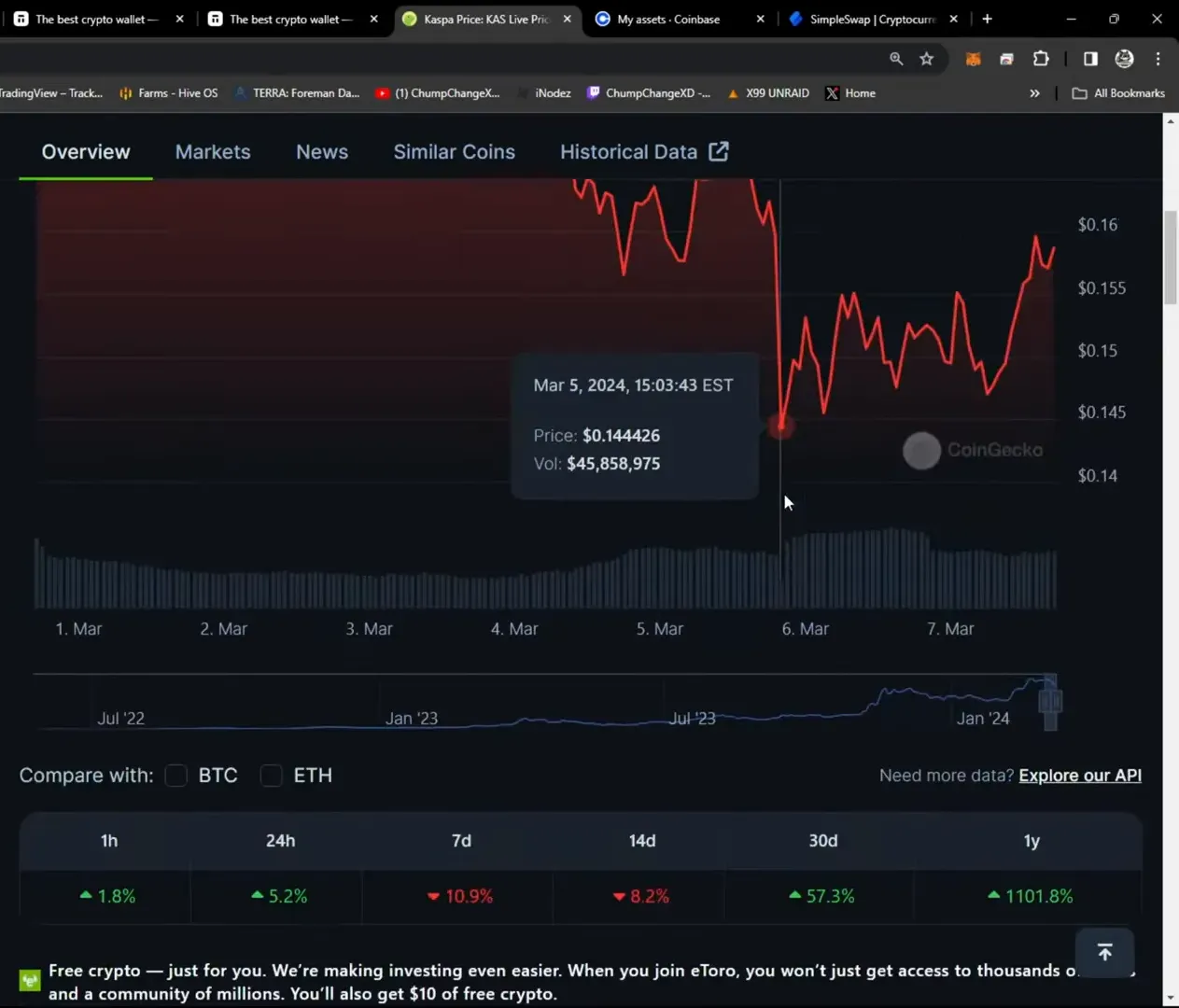Click the scrollbar up arrow
This screenshot has height=1008, width=1179.
click(x=1171, y=122)
